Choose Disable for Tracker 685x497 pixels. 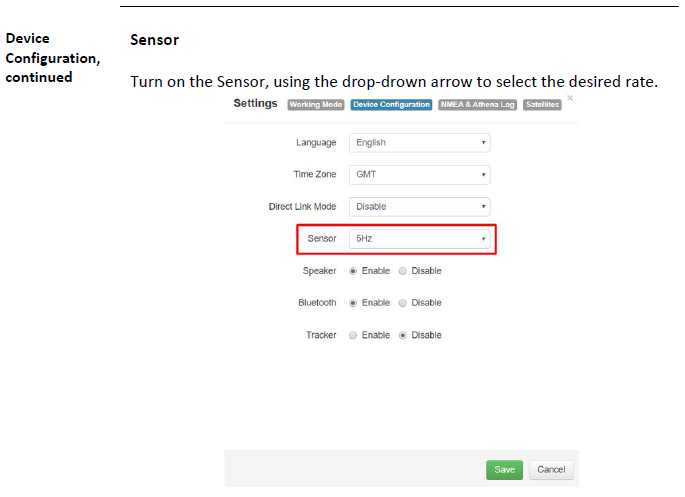point(403,336)
